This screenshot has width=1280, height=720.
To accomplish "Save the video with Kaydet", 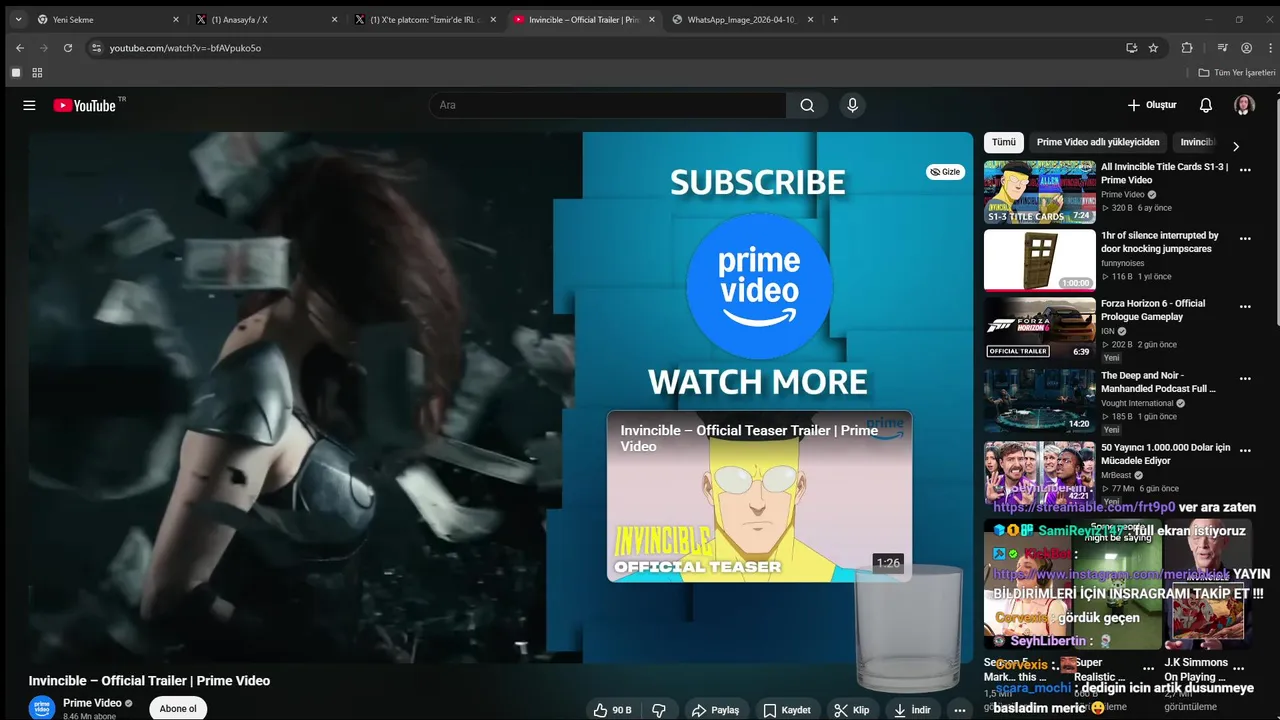I will 787,710.
